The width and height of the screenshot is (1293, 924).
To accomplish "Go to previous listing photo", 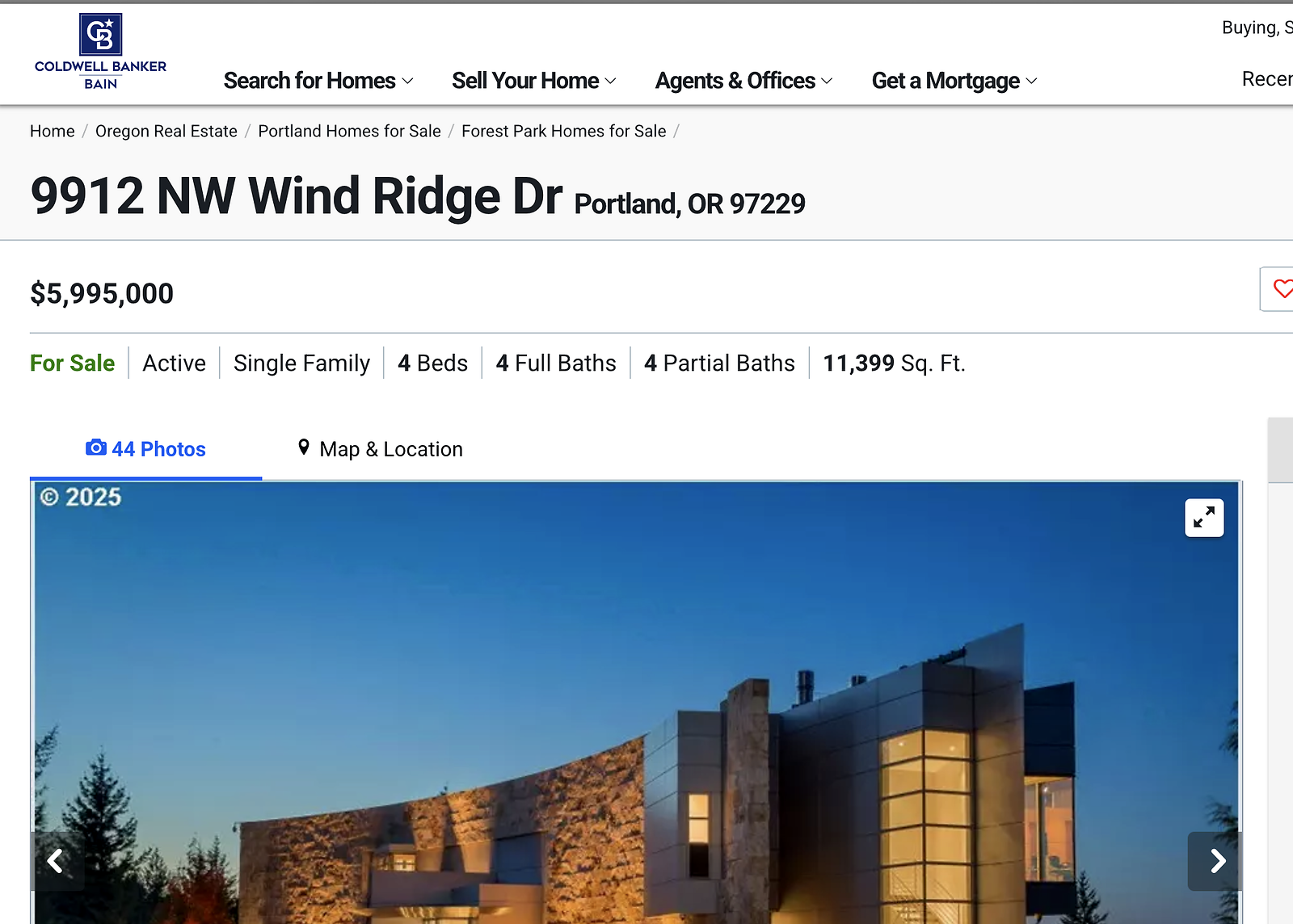I will point(56,861).
